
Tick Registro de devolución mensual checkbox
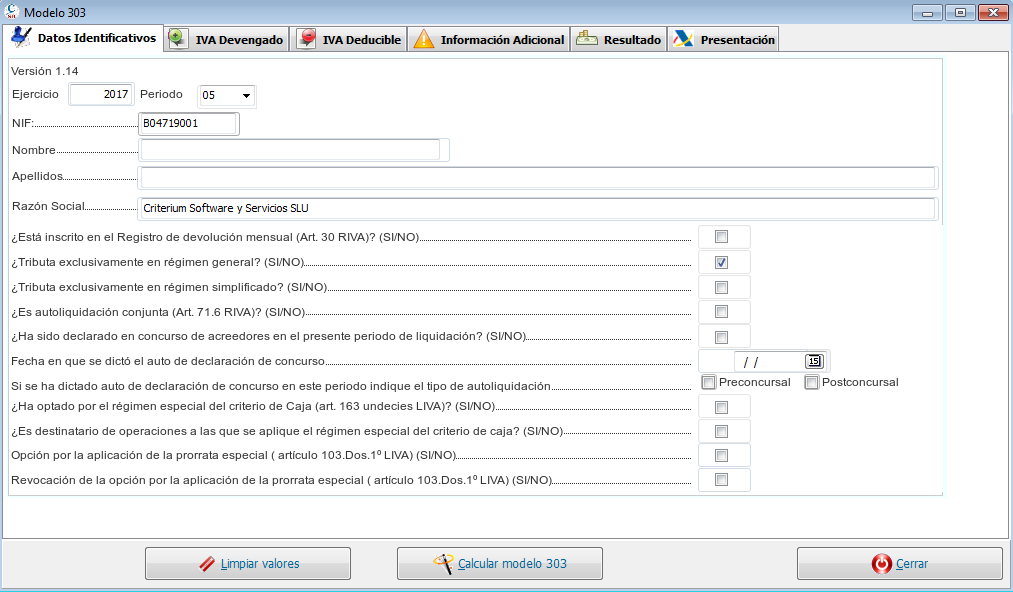(722, 237)
